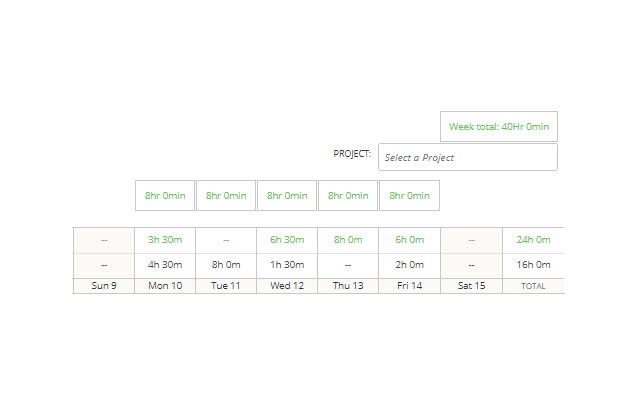Viewport: 640px width, 400px height.
Task: Click the 8h 0m Tuesday cell
Action: pyautogui.click(x=226, y=265)
